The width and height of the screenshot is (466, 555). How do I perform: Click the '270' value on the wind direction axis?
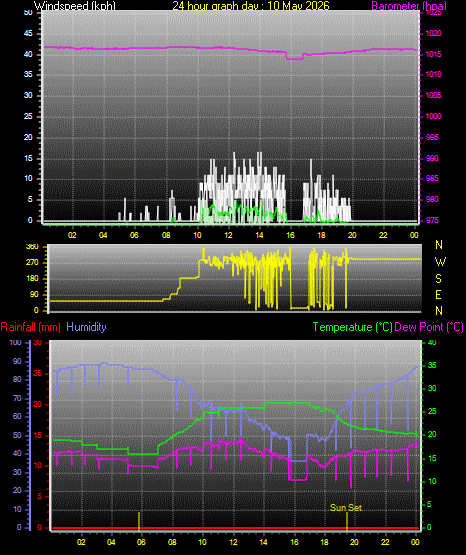pyautogui.click(x=33, y=263)
